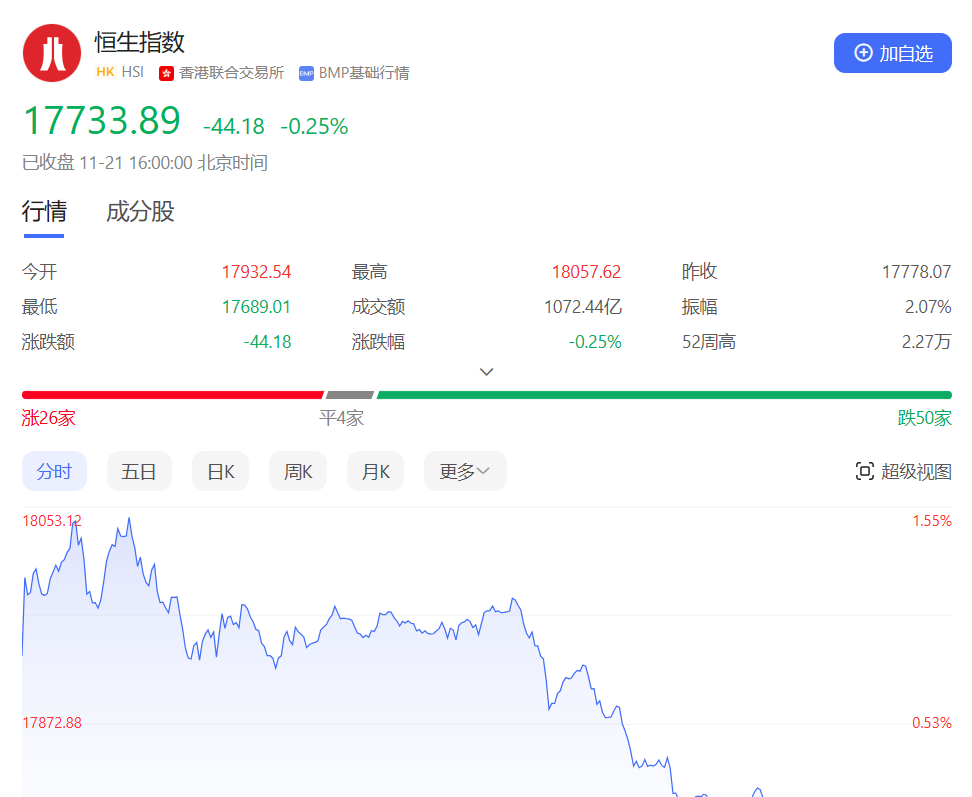Click the BMP basic quotes icon

(306, 74)
